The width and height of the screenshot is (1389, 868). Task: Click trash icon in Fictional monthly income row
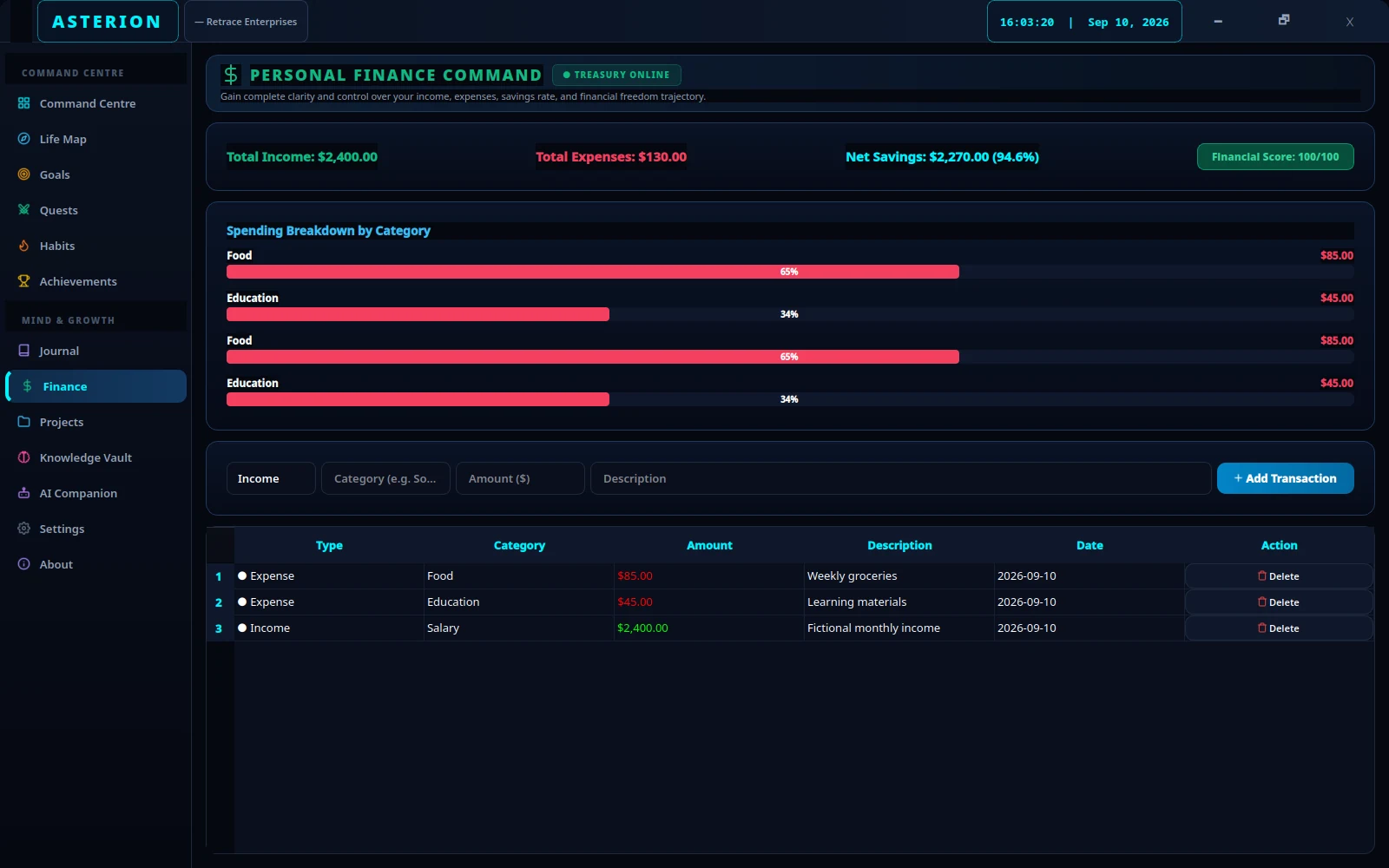(x=1262, y=628)
